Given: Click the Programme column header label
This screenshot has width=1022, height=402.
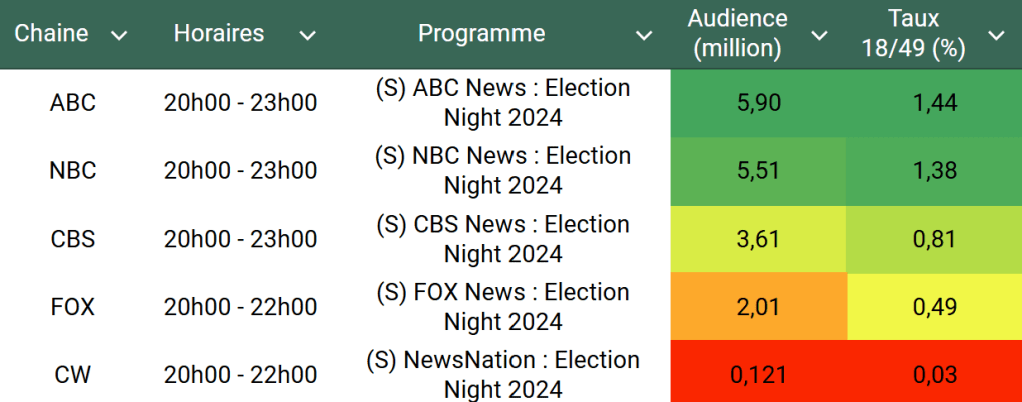Looking at the screenshot, I should click(x=481, y=34).
